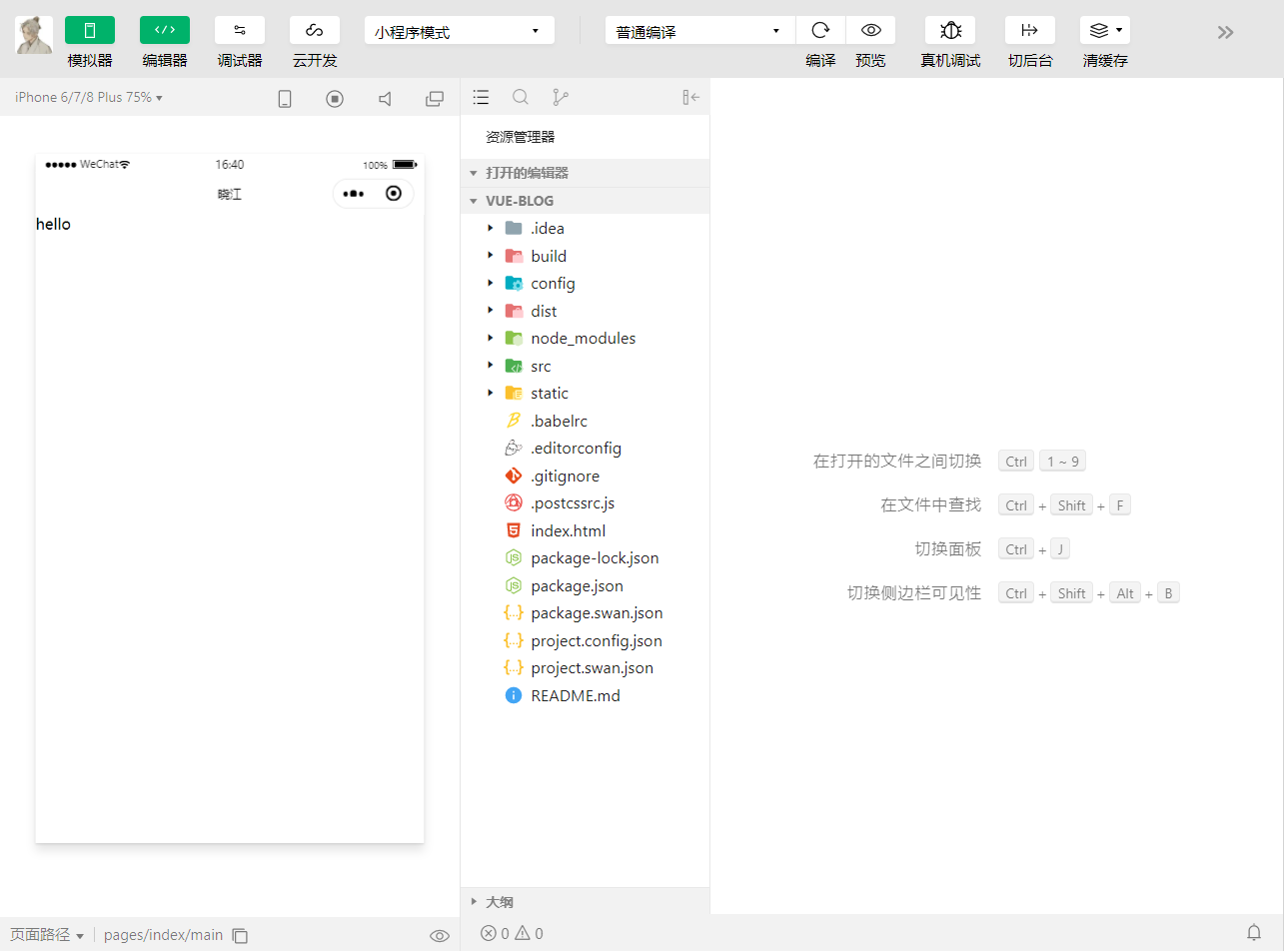Image resolution: width=1284 pixels, height=952 pixels.
Task: Open the source control branch icon
Action: 561,97
